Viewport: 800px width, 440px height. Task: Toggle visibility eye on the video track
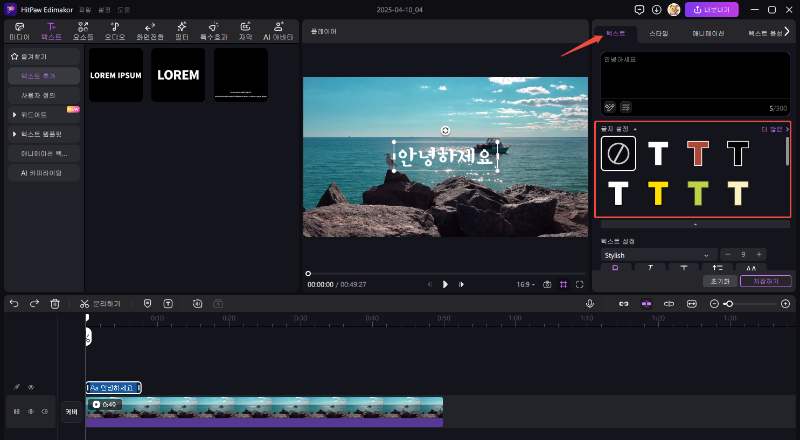pos(31,411)
